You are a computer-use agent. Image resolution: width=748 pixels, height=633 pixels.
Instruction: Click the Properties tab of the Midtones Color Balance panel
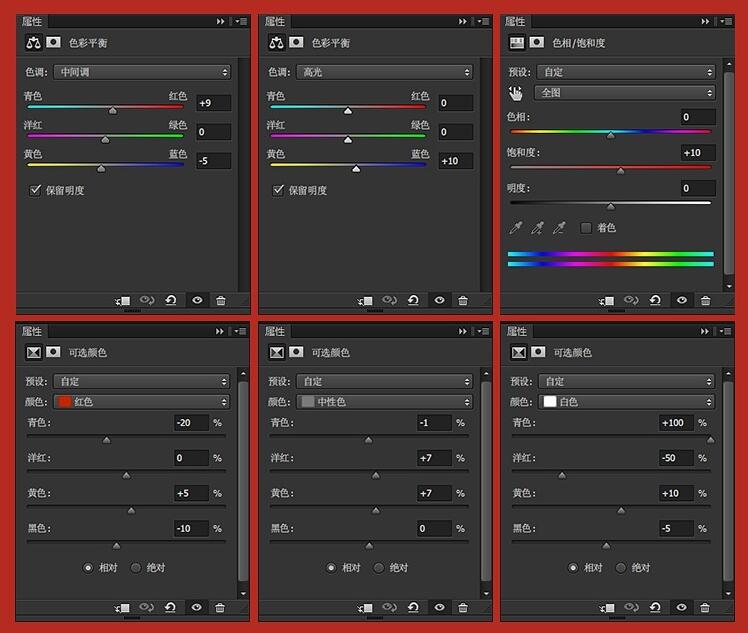(x=32, y=21)
